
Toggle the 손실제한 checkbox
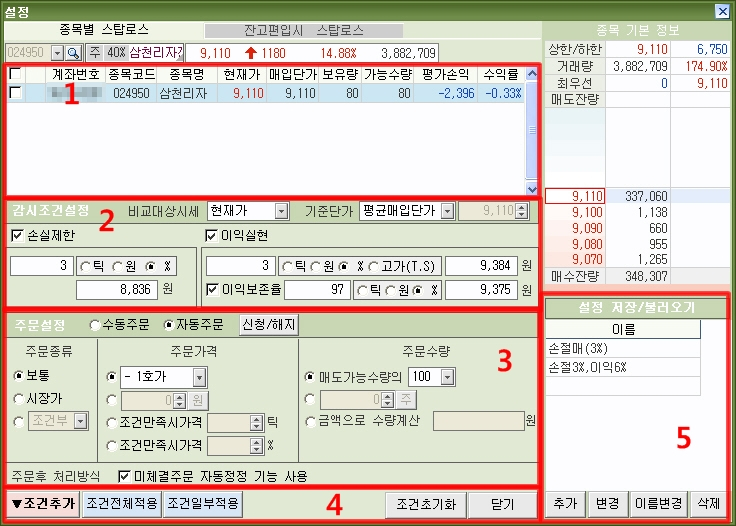(x=17, y=236)
